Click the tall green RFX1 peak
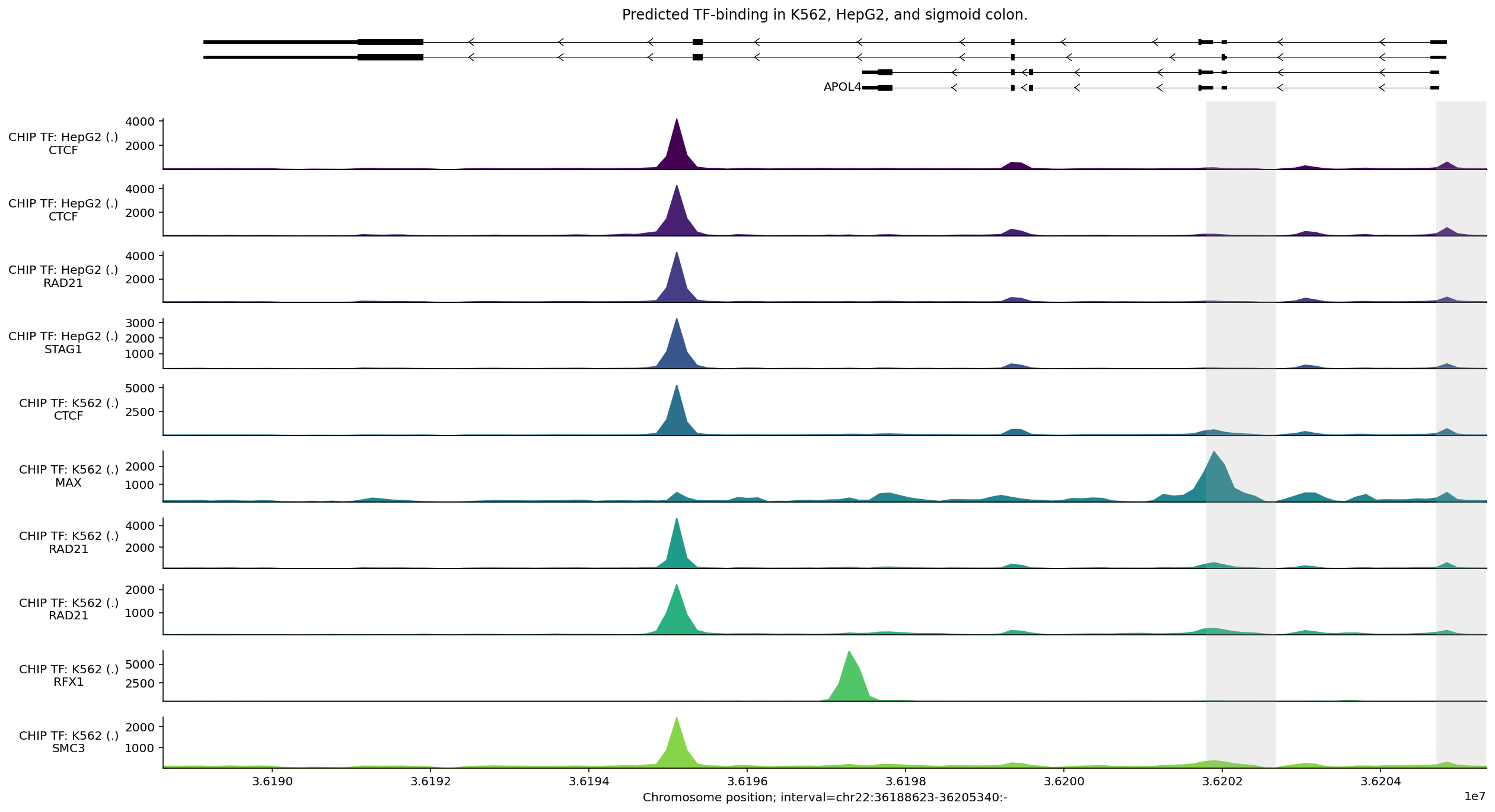This screenshot has width=1495, height=812. pos(850,682)
